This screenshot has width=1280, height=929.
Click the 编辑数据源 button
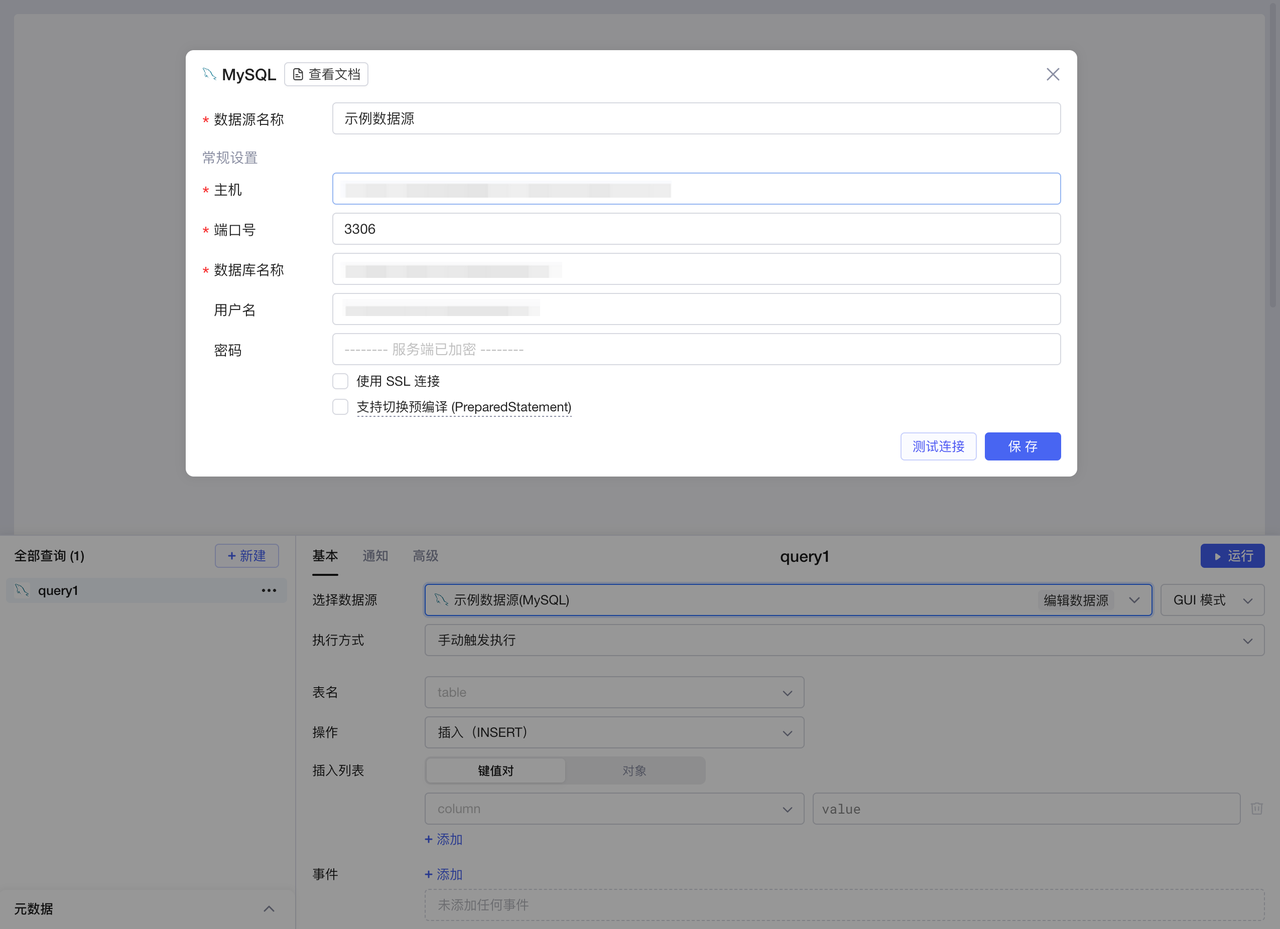[1076, 600]
